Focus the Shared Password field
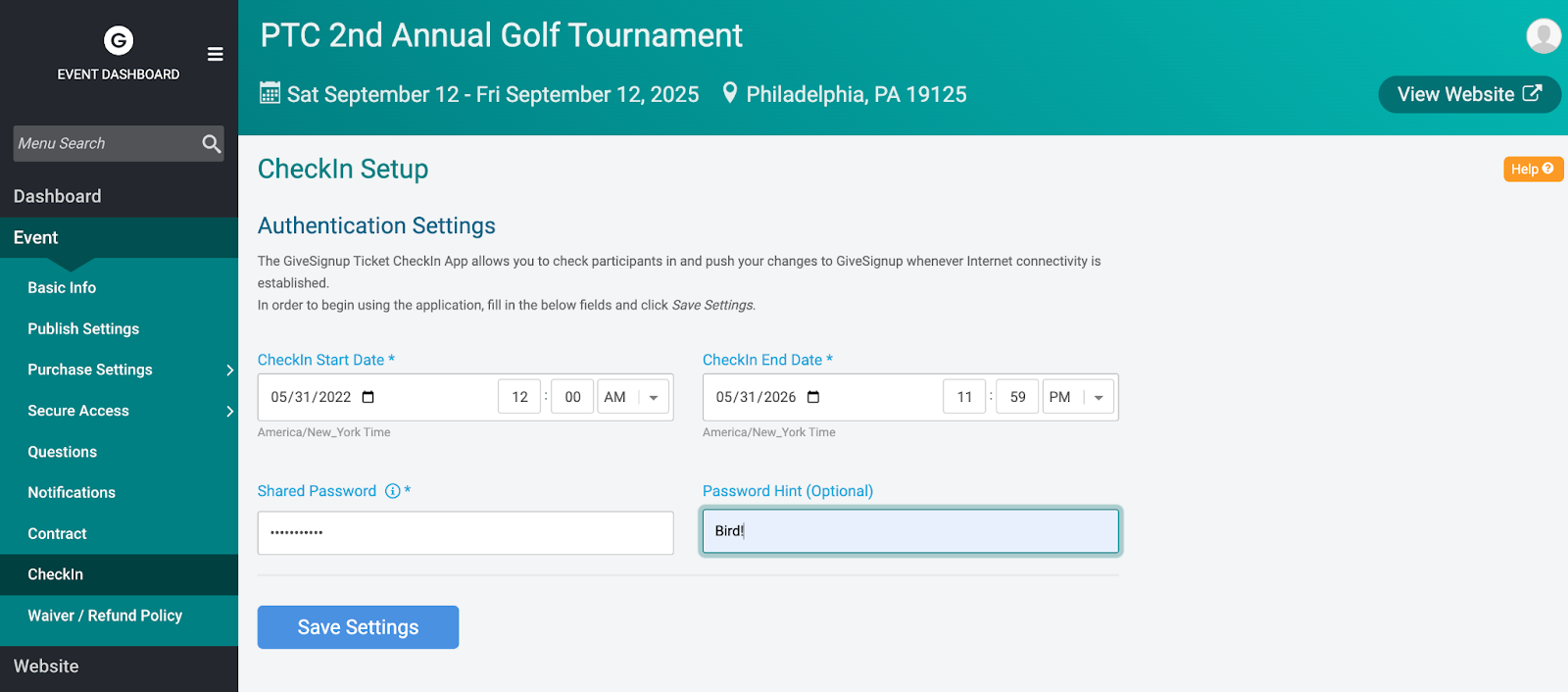The height and width of the screenshot is (692, 1568). 465,532
